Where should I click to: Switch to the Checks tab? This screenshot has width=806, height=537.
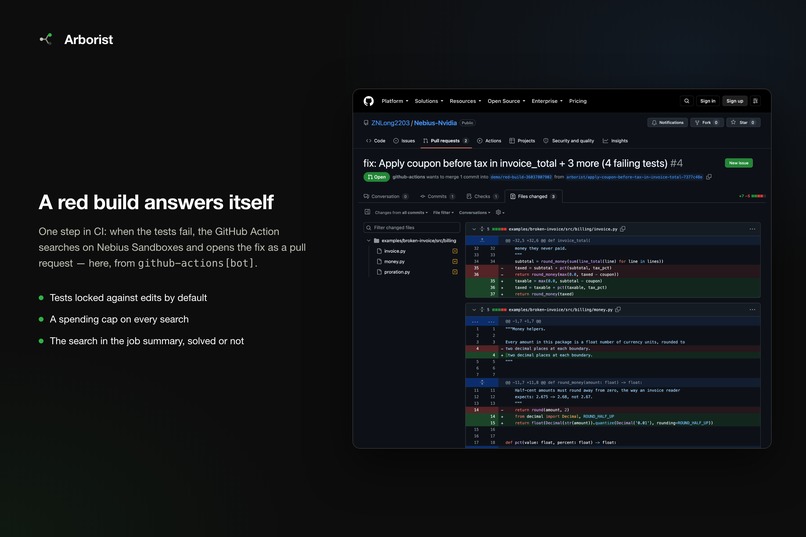pos(482,196)
